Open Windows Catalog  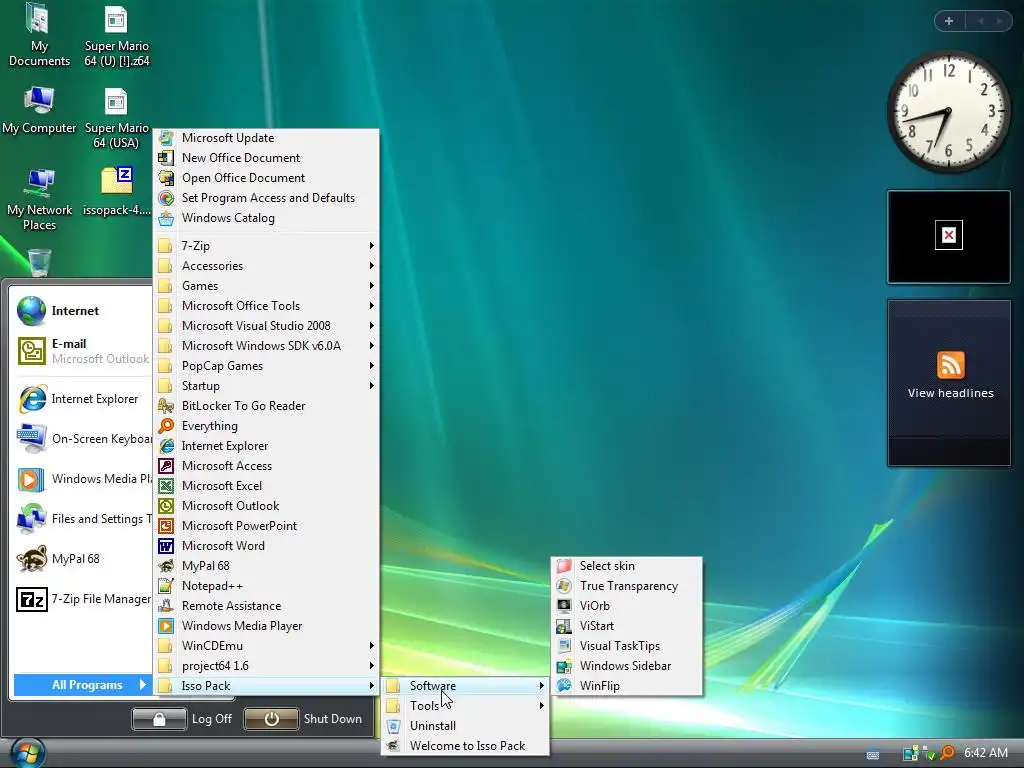(266, 217)
